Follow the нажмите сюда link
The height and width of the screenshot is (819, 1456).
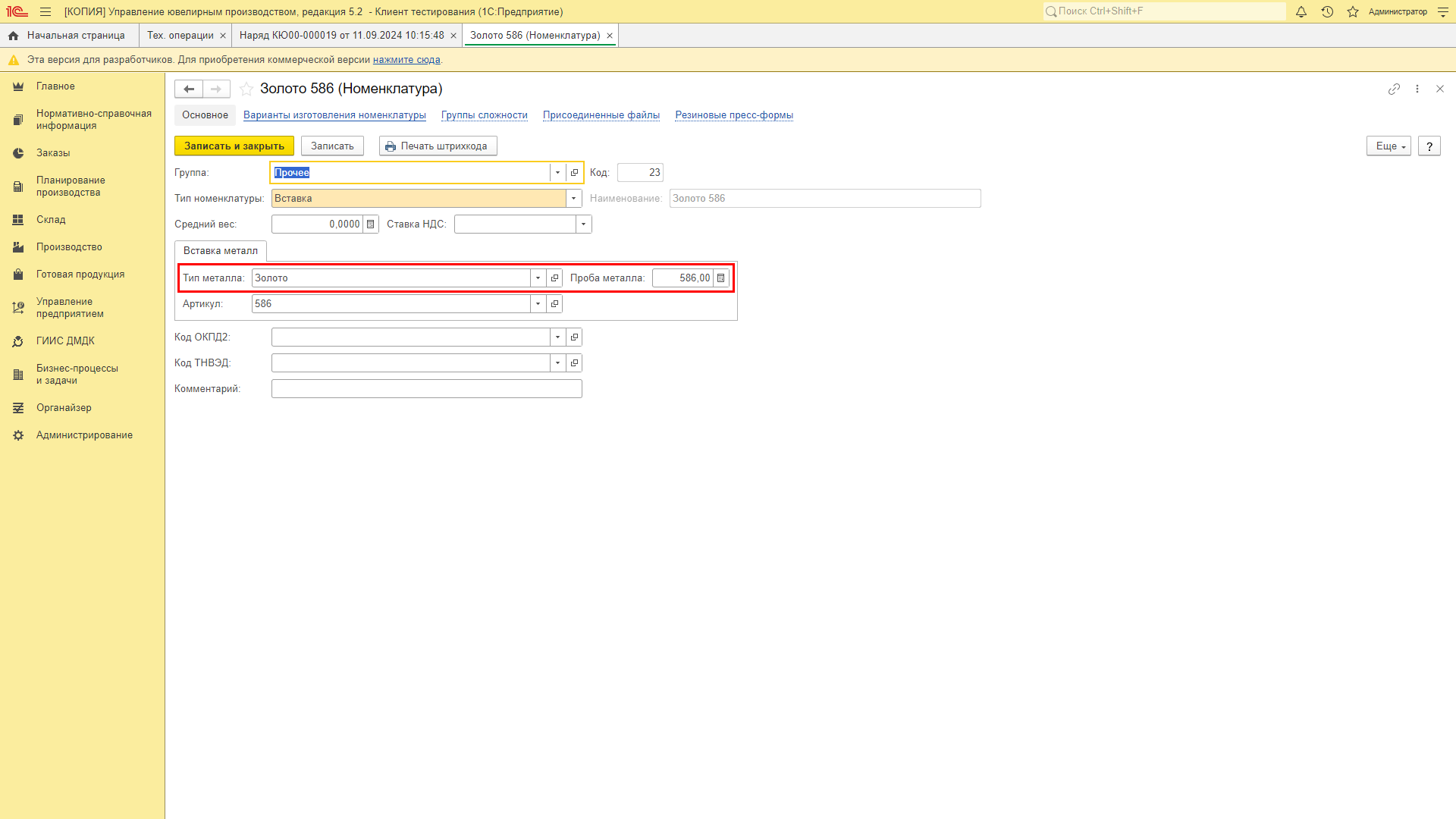(406, 60)
